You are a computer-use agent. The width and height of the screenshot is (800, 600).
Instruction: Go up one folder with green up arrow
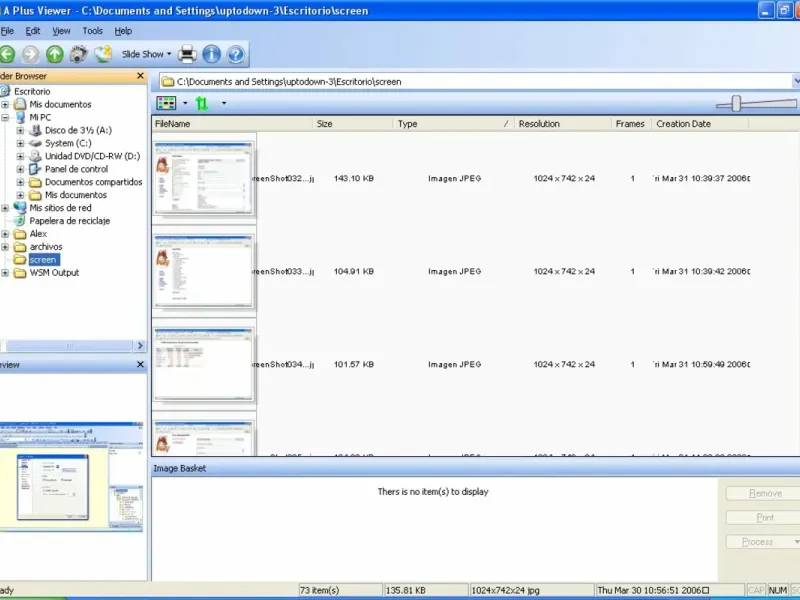[54, 54]
